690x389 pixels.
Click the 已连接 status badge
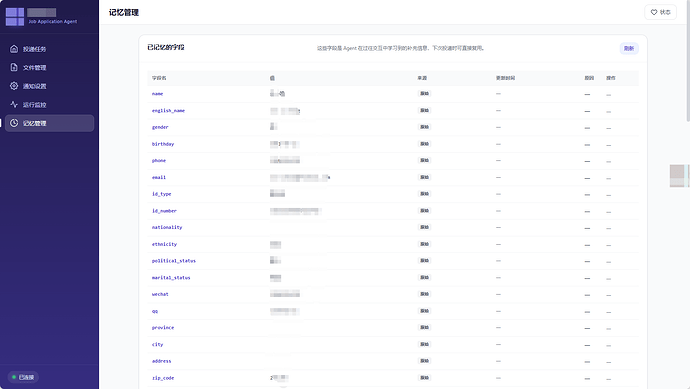23,377
